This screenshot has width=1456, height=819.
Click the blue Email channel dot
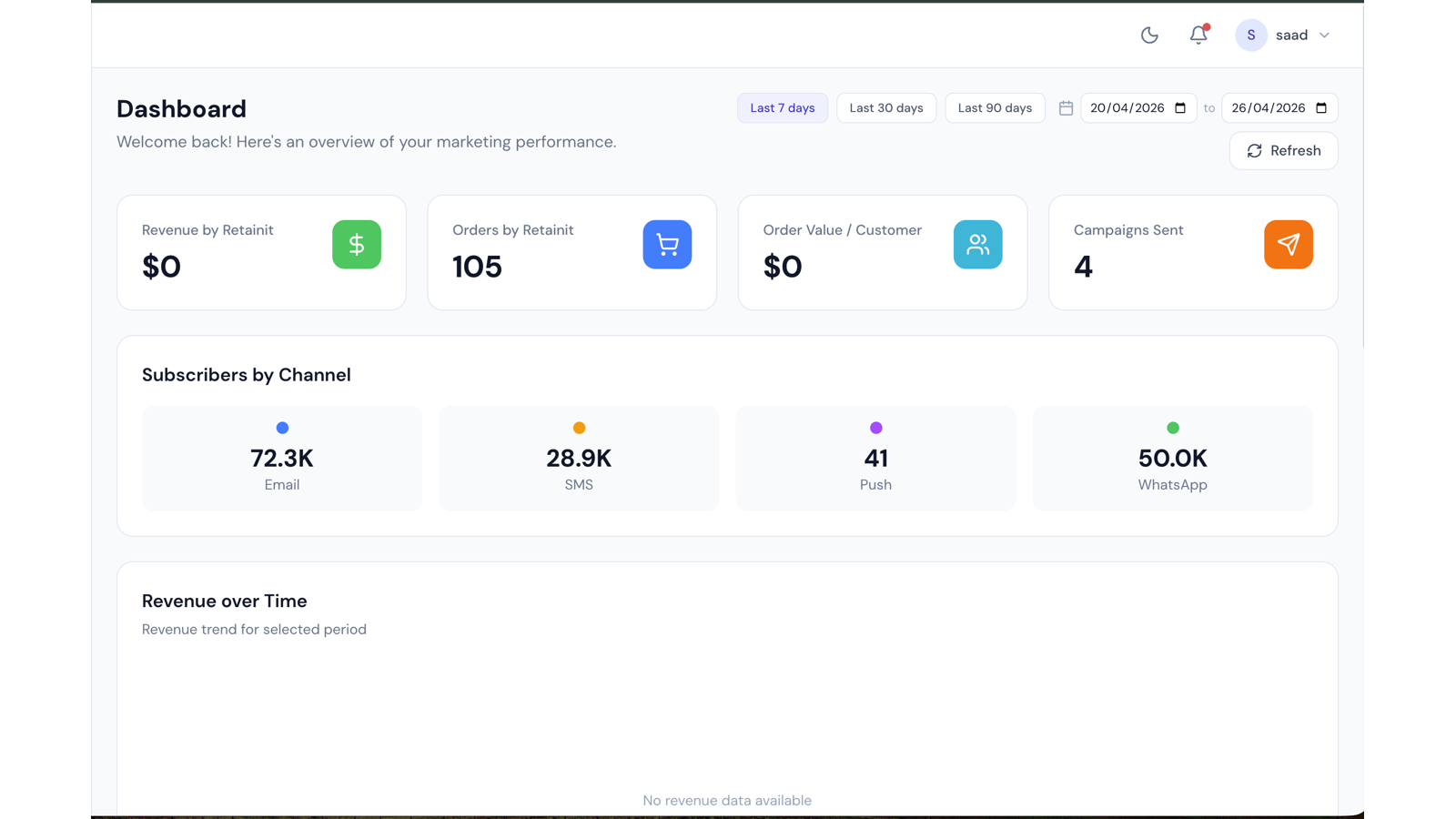(x=282, y=428)
